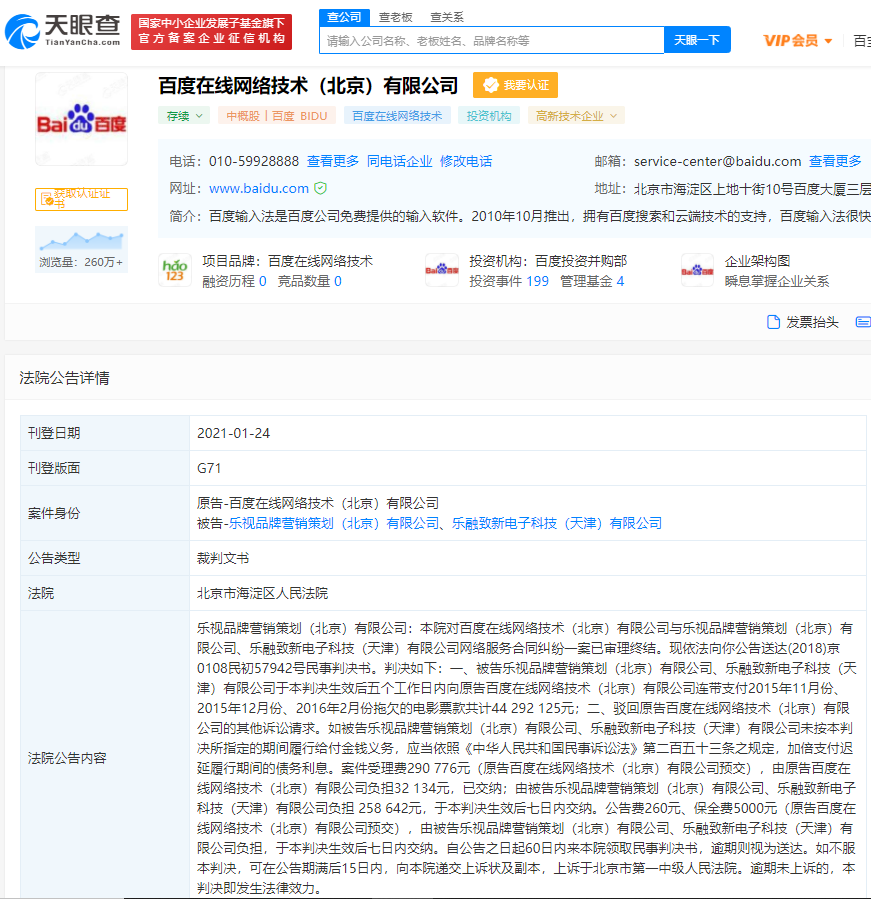Click the company name search input field
Screen dimensions: 871x899
click(x=492, y=41)
